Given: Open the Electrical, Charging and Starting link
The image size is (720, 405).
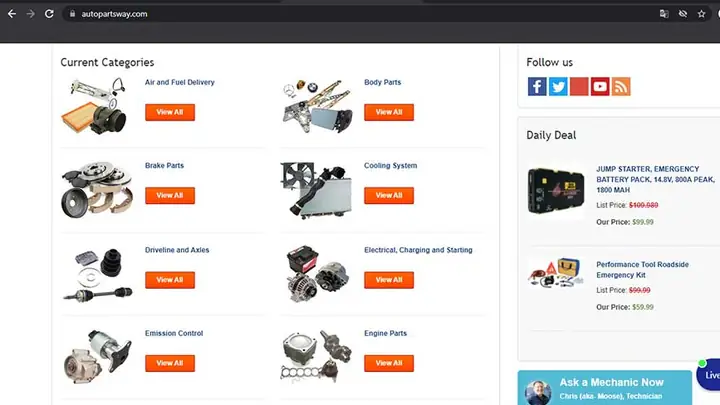Looking at the screenshot, I should pos(418,250).
